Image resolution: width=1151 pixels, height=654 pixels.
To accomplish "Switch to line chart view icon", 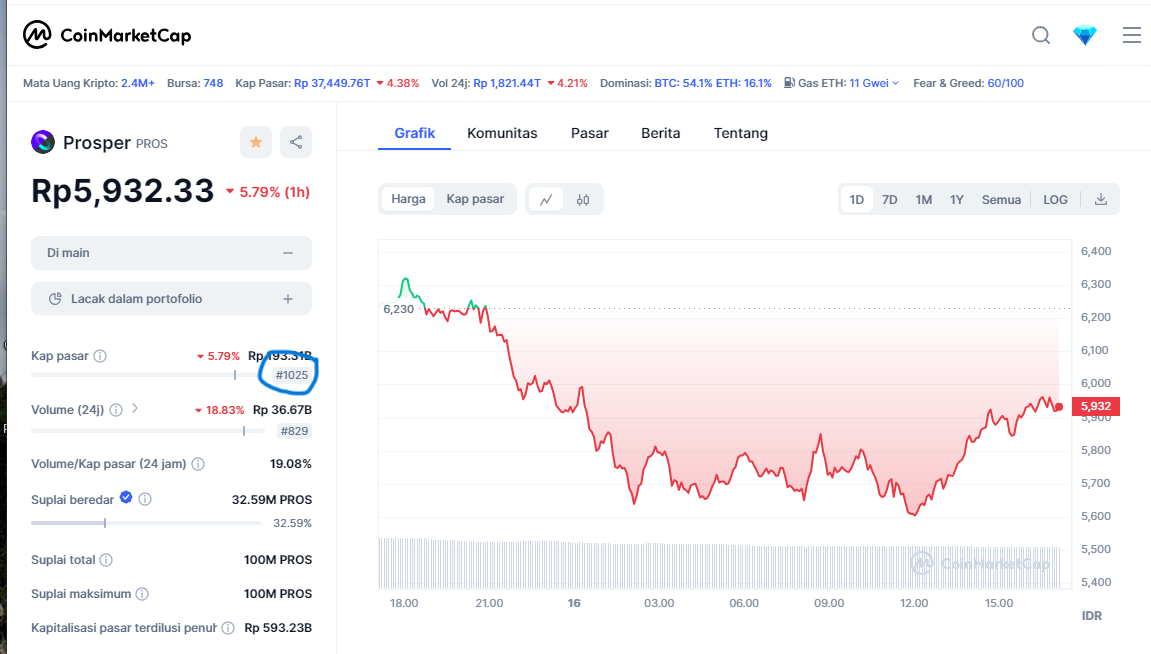I will [x=545, y=200].
